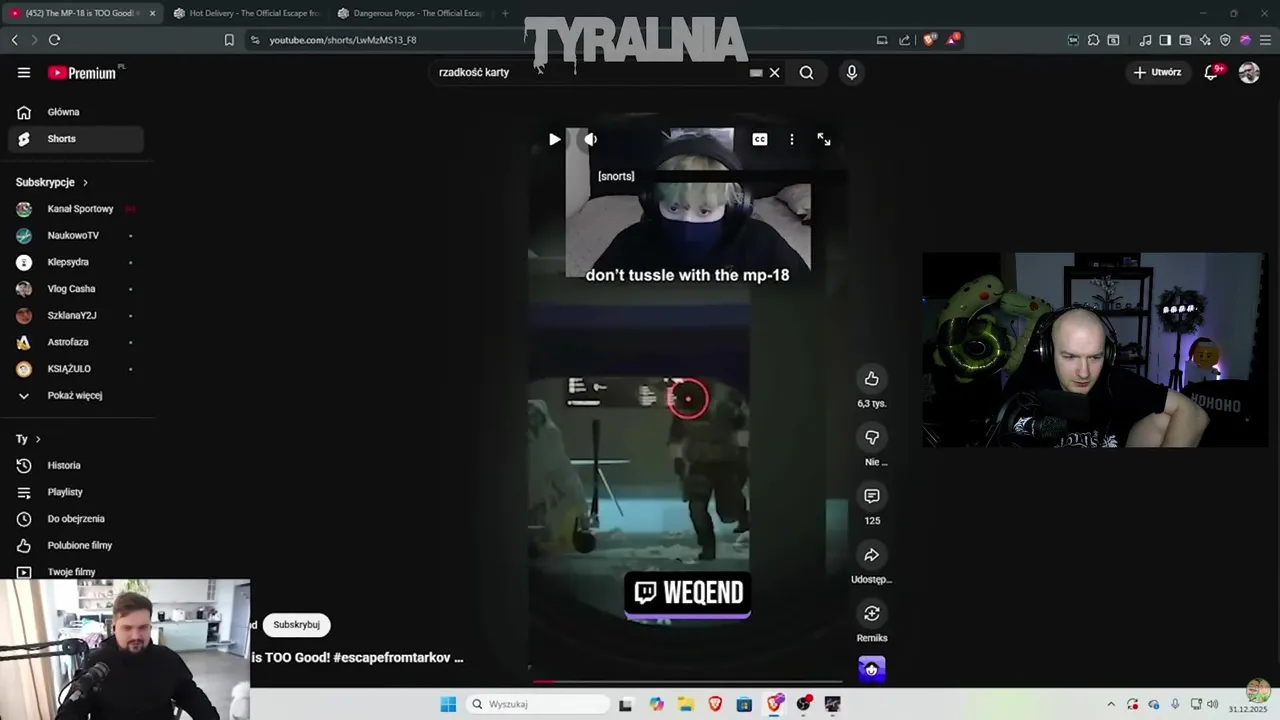Open the music note playlist icon in toolbar

1146,40
